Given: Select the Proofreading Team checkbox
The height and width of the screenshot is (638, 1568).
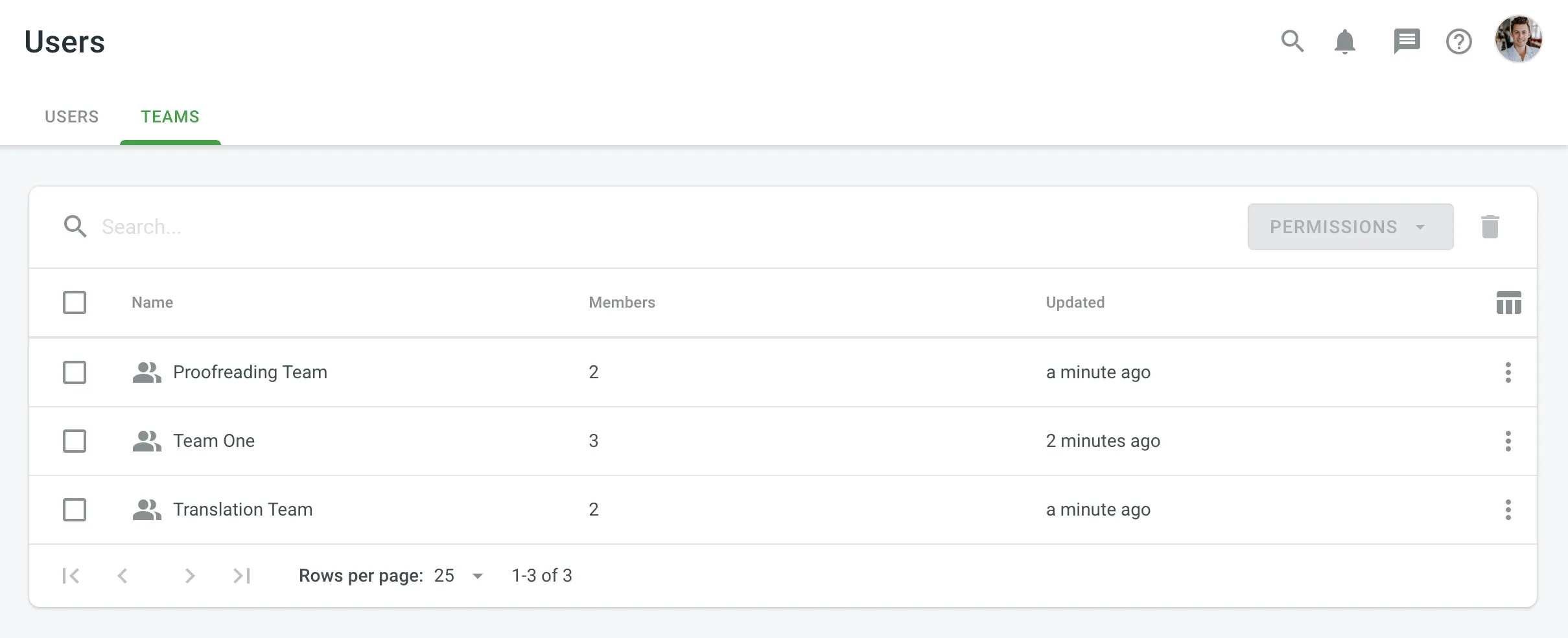Looking at the screenshot, I should point(75,372).
